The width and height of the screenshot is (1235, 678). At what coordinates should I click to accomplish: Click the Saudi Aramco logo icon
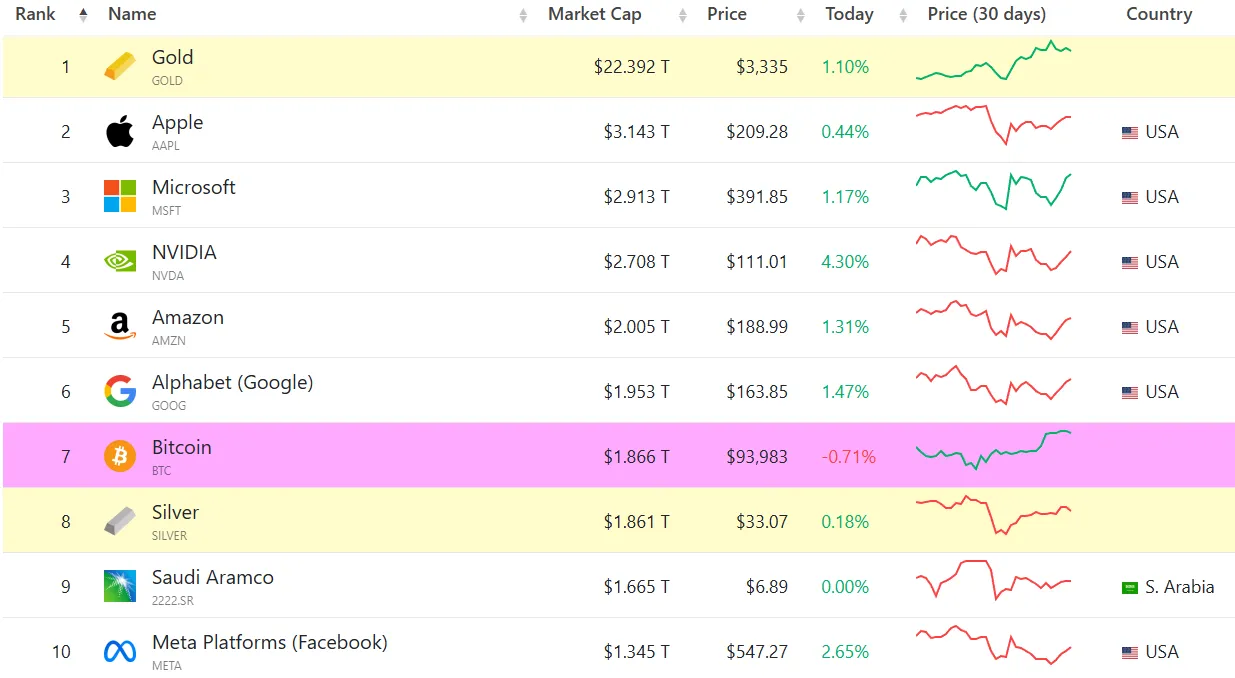[120, 586]
